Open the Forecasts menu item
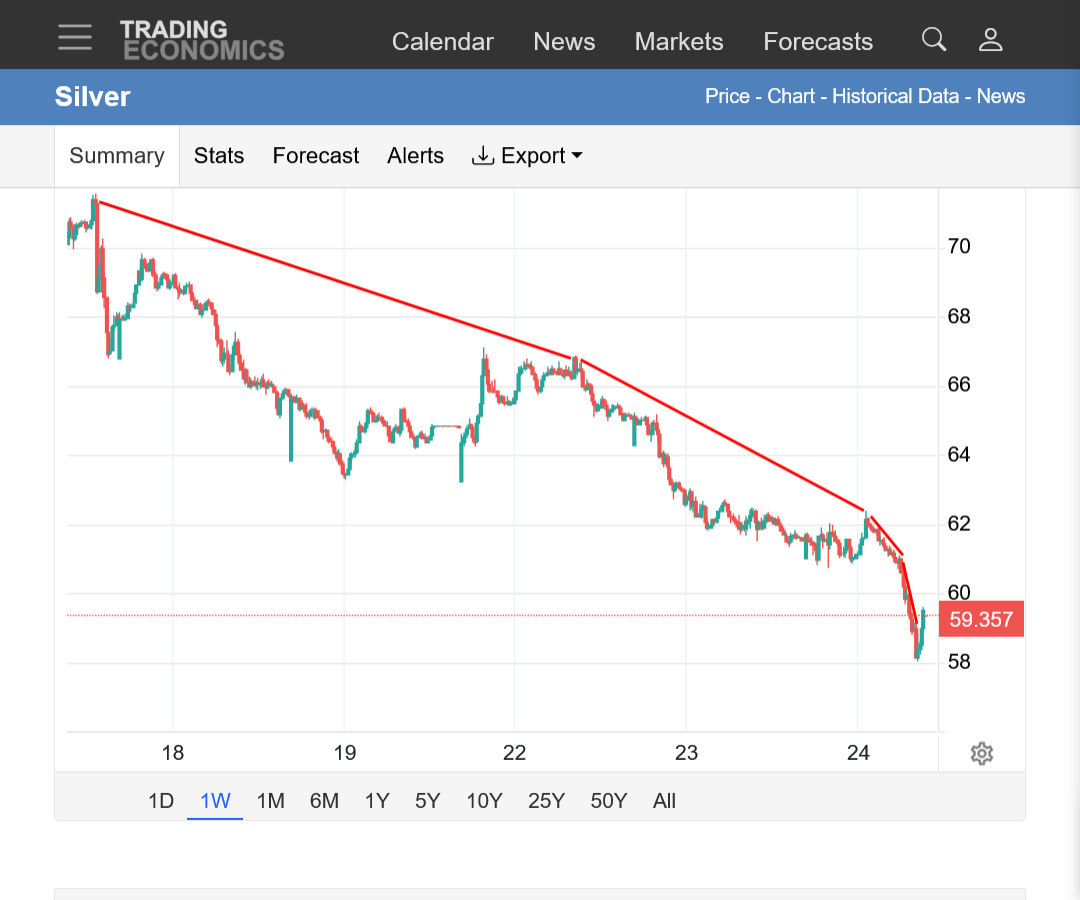The height and width of the screenshot is (900, 1080). [x=818, y=41]
